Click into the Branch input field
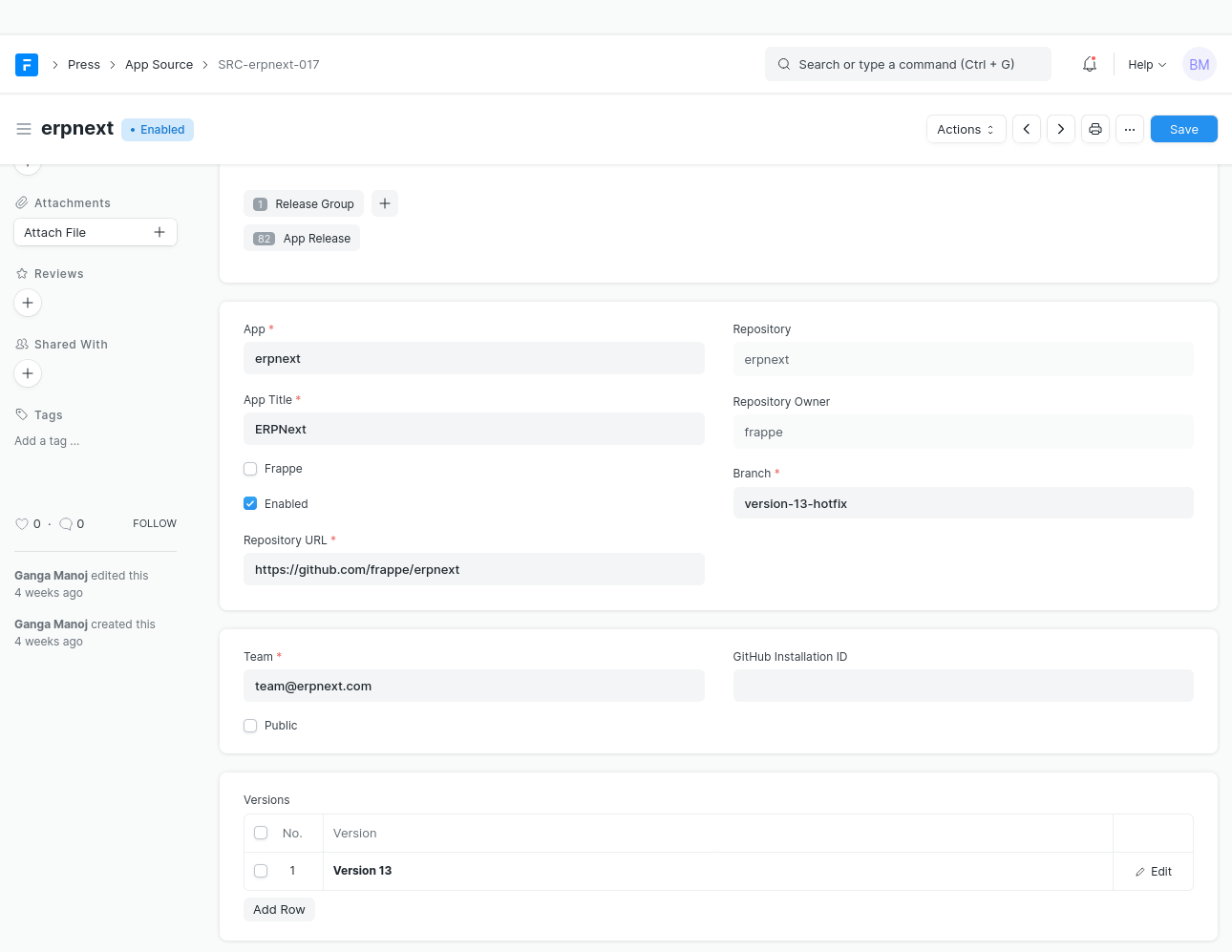 click(x=963, y=503)
